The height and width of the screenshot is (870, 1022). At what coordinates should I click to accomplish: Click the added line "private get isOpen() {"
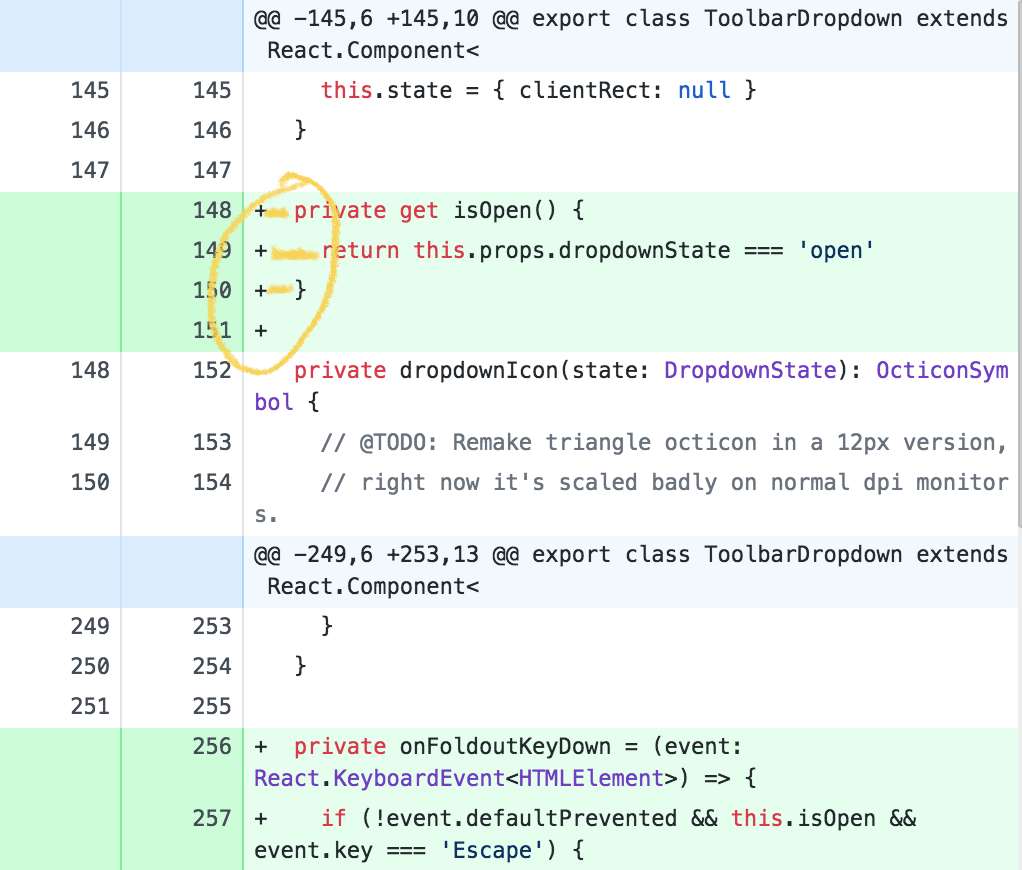439,210
